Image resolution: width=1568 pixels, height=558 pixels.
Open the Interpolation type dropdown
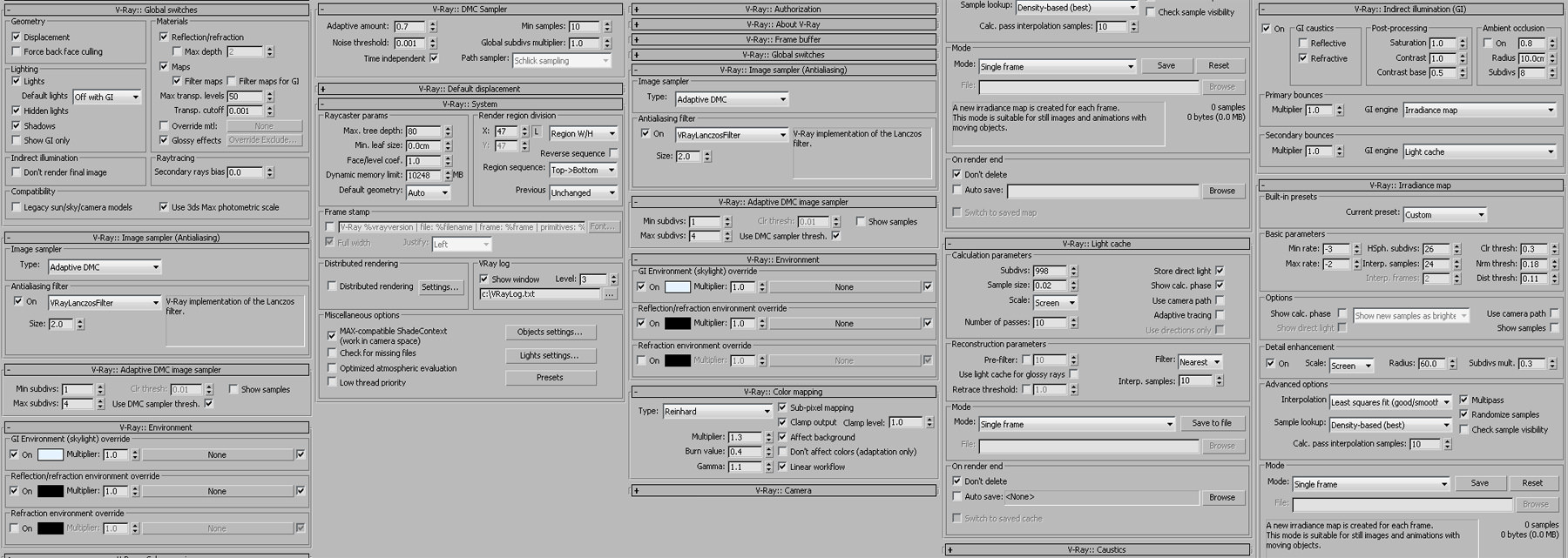(1390, 402)
